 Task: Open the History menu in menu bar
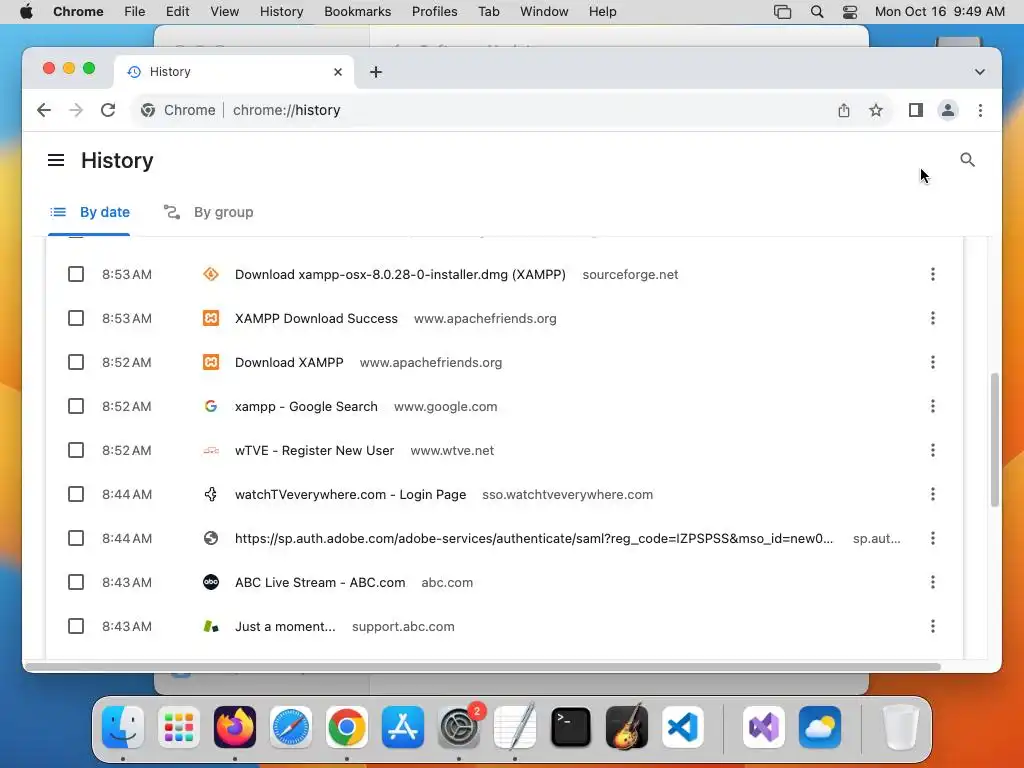tap(281, 12)
